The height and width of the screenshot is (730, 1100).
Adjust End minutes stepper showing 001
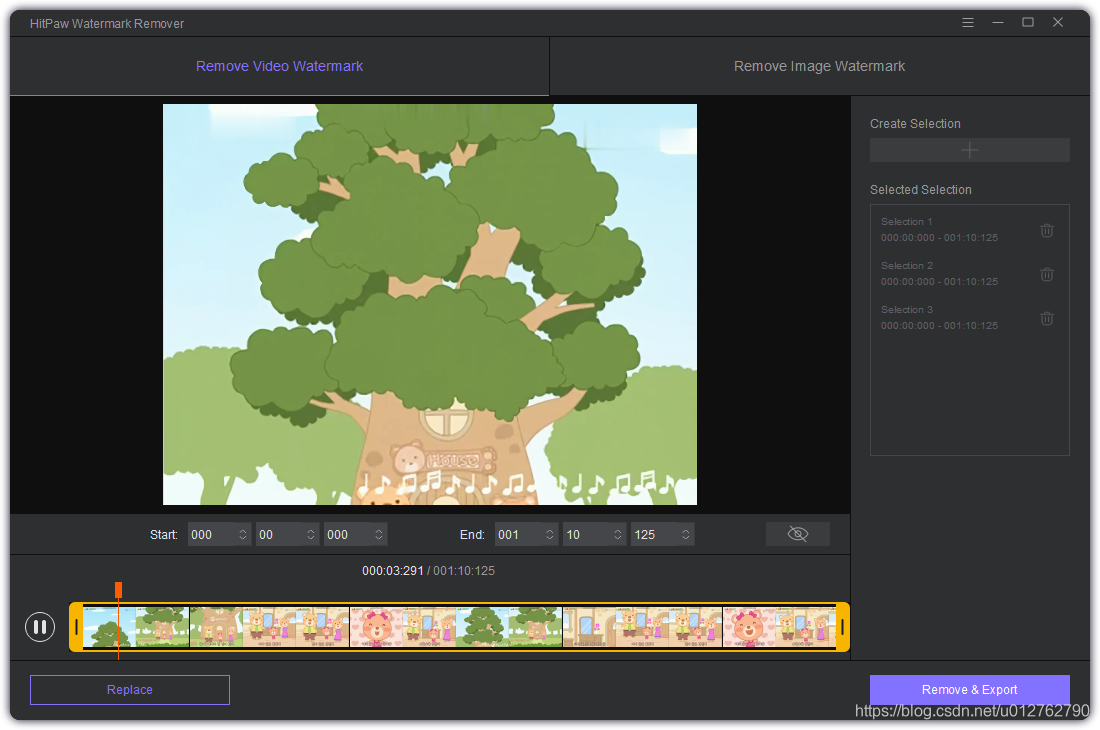click(550, 534)
